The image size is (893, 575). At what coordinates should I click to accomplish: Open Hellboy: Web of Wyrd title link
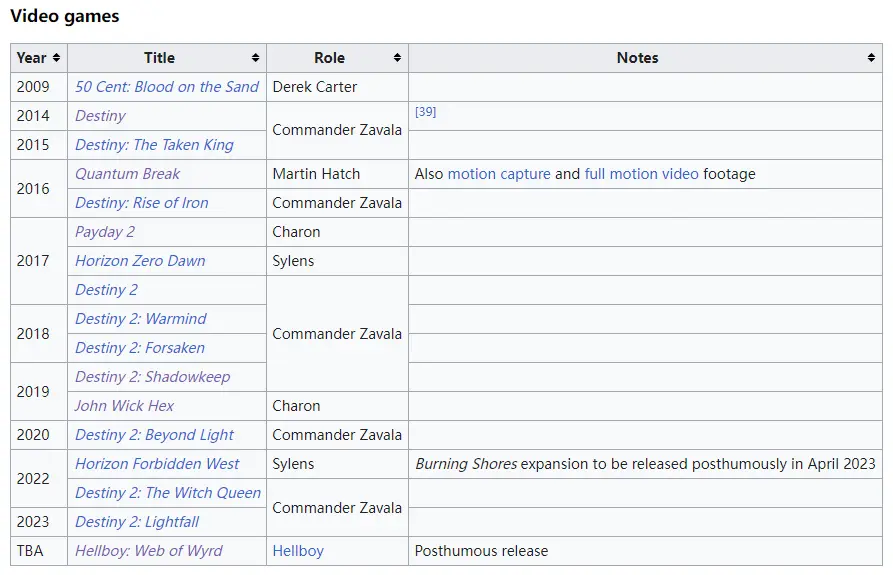point(149,551)
